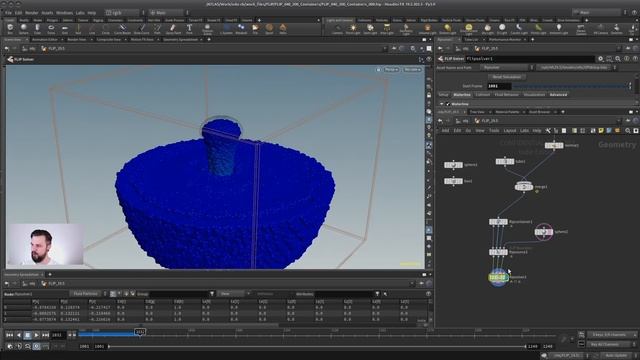Open the File menu
Screen dimensions: 640x360
pos(8,13)
